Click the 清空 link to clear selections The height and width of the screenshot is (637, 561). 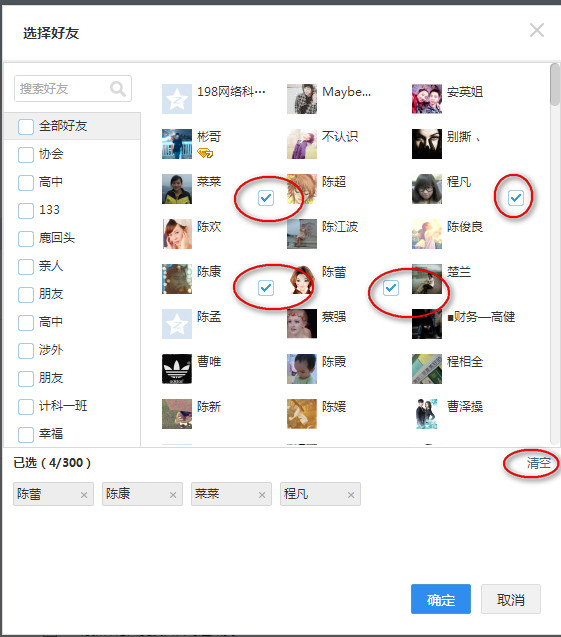tap(539, 463)
